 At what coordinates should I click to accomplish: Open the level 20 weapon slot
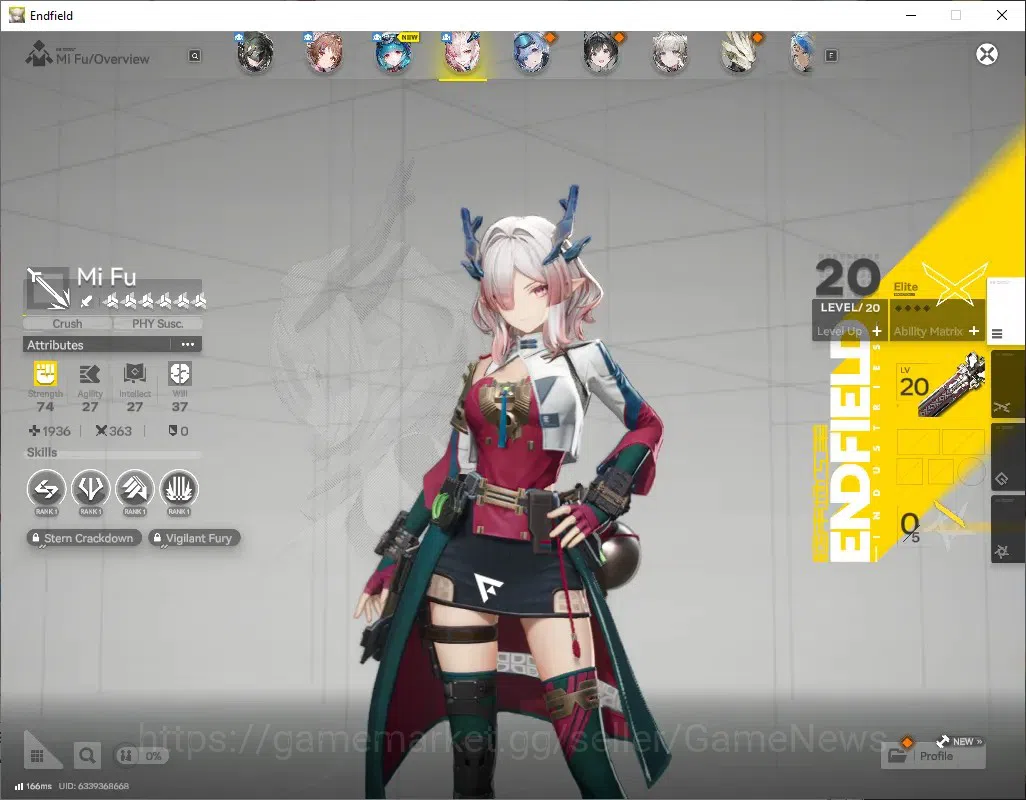(x=941, y=386)
